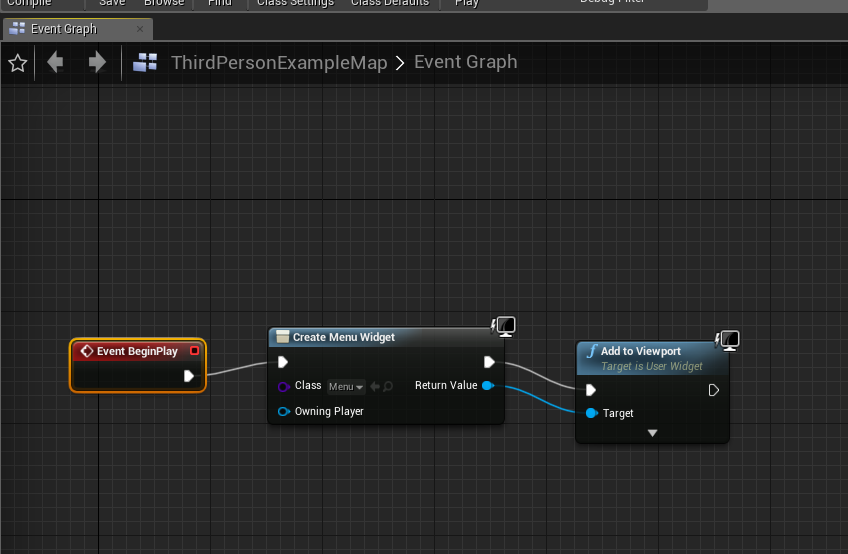This screenshot has width=848, height=554.
Task: Click Create Menu Widget's execution input pin
Action: point(283,362)
